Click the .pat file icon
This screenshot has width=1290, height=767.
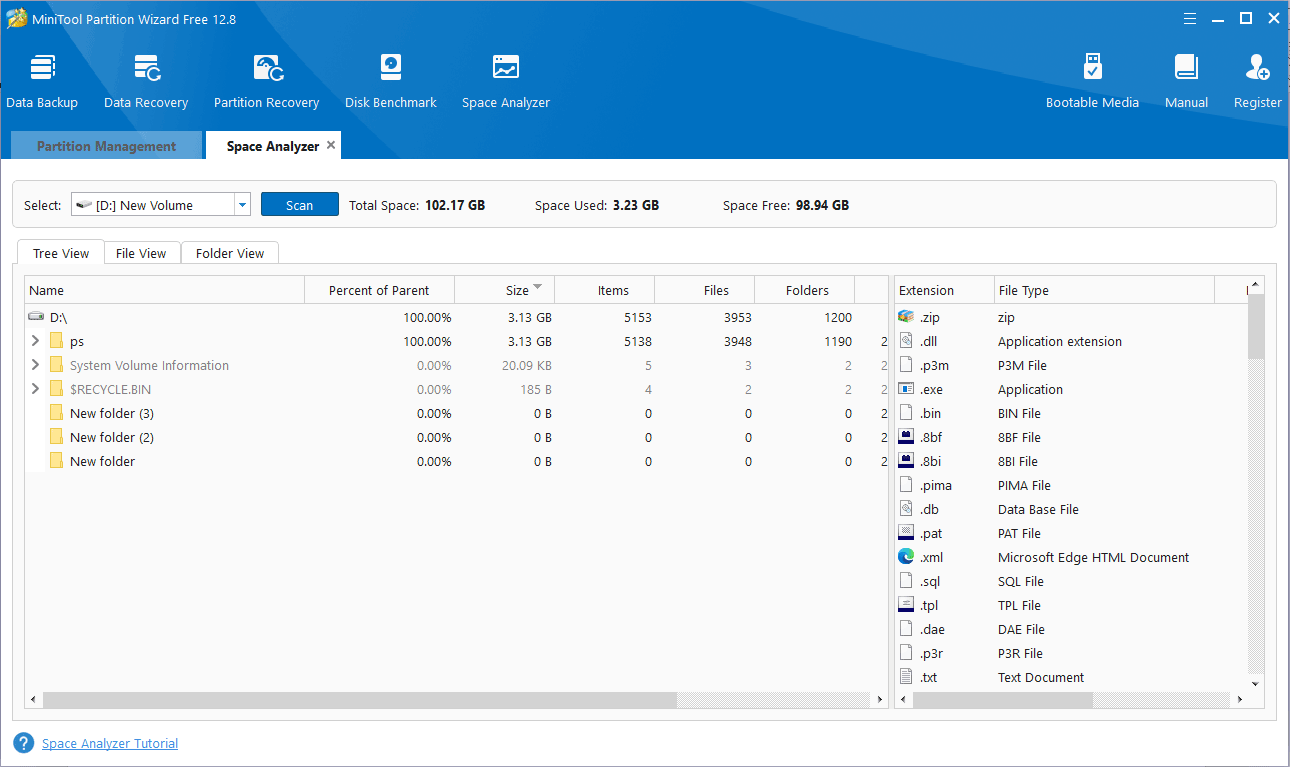click(906, 533)
